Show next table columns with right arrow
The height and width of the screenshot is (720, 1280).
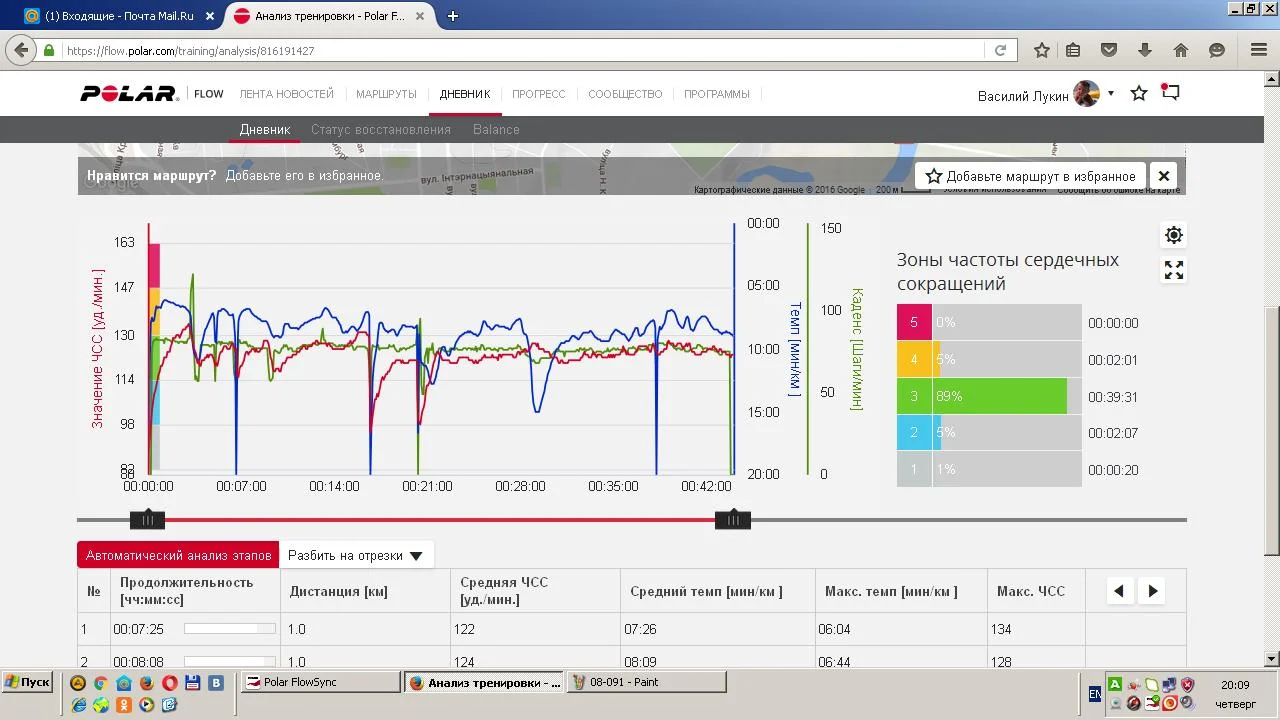tap(1152, 591)
